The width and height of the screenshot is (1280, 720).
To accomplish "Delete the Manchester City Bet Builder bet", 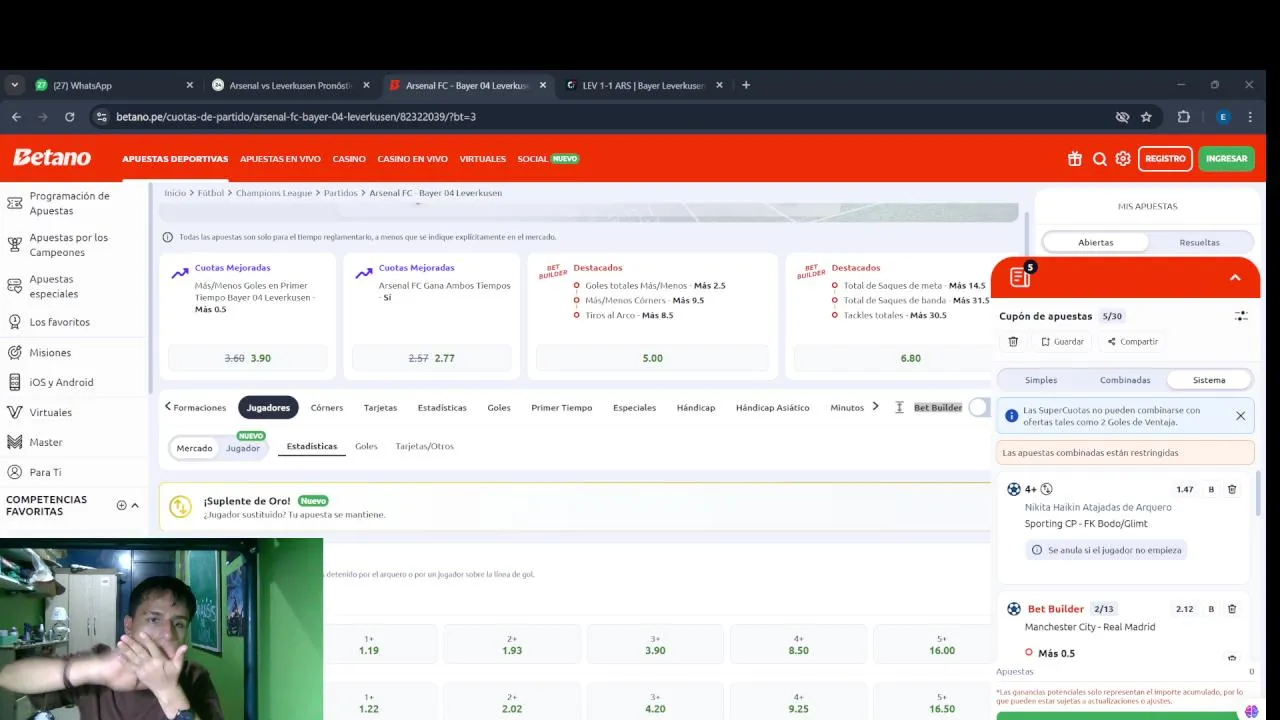I will point(1232,608).
